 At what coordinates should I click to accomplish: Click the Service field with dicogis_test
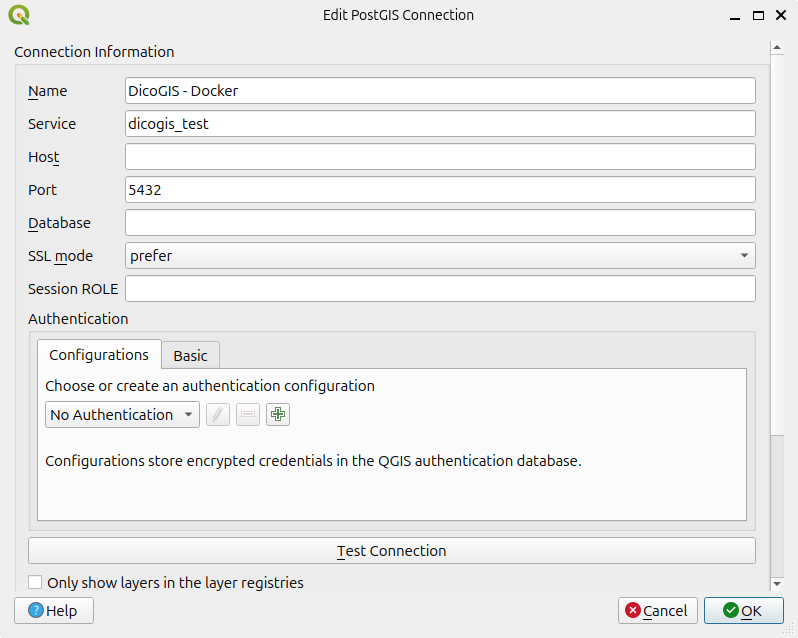pyautogui.click(x=440, y=124)
